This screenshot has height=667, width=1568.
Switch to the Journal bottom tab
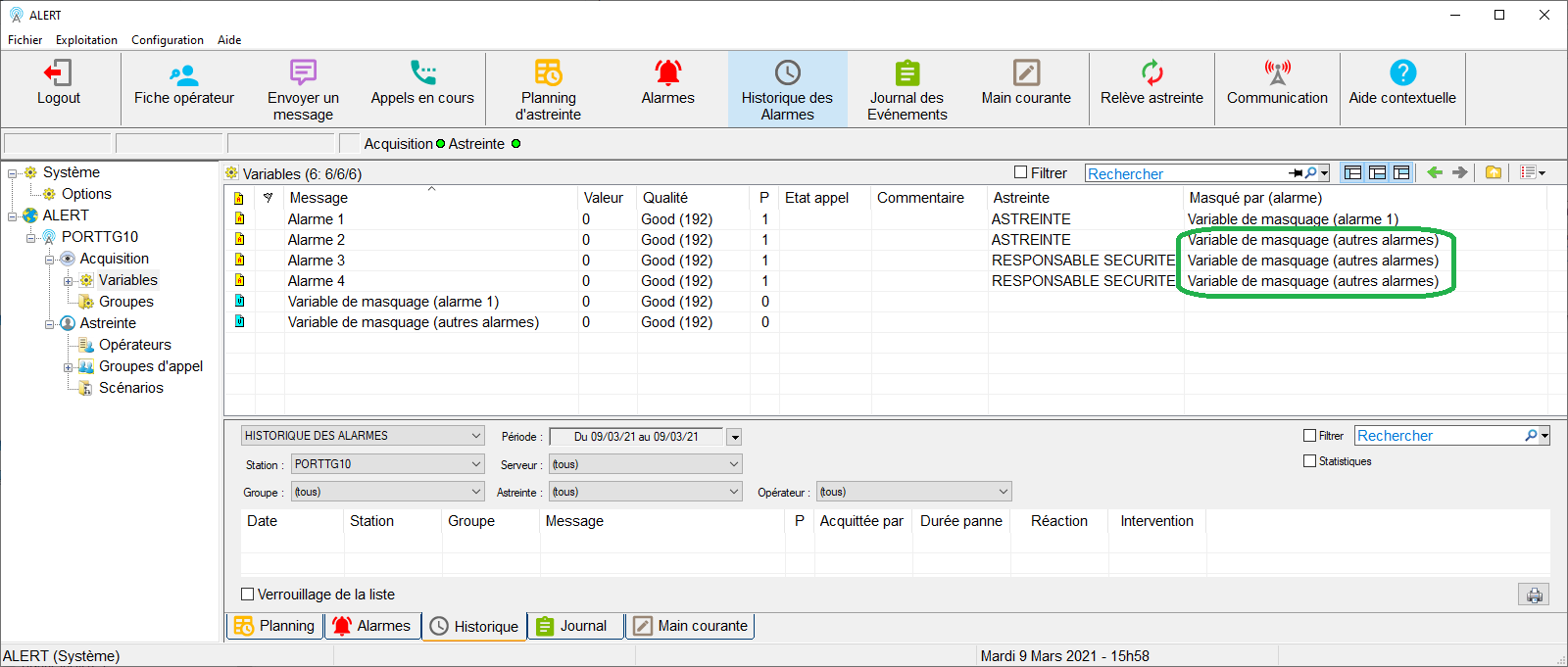click(x=575, y=626)
